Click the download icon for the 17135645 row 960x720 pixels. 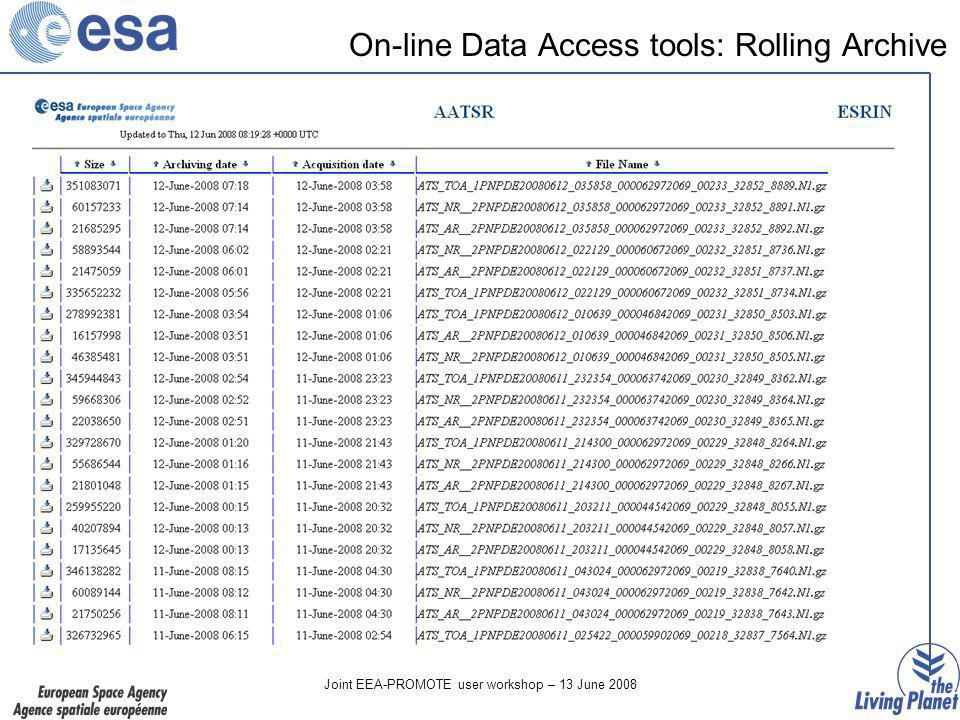tap(47, 550)
